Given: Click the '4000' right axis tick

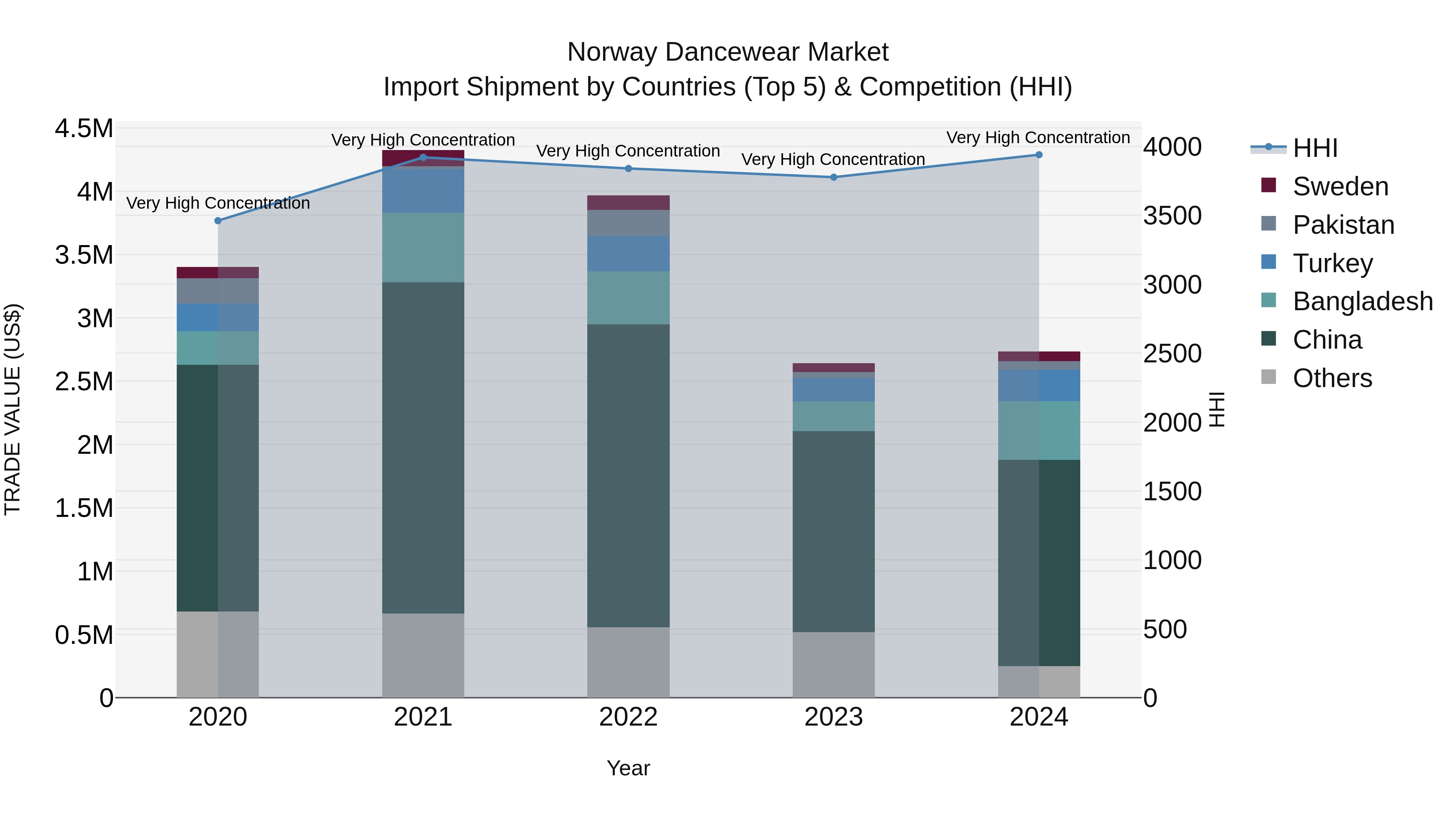Looking at the screenshot, I should click(x=1173, y=147).
